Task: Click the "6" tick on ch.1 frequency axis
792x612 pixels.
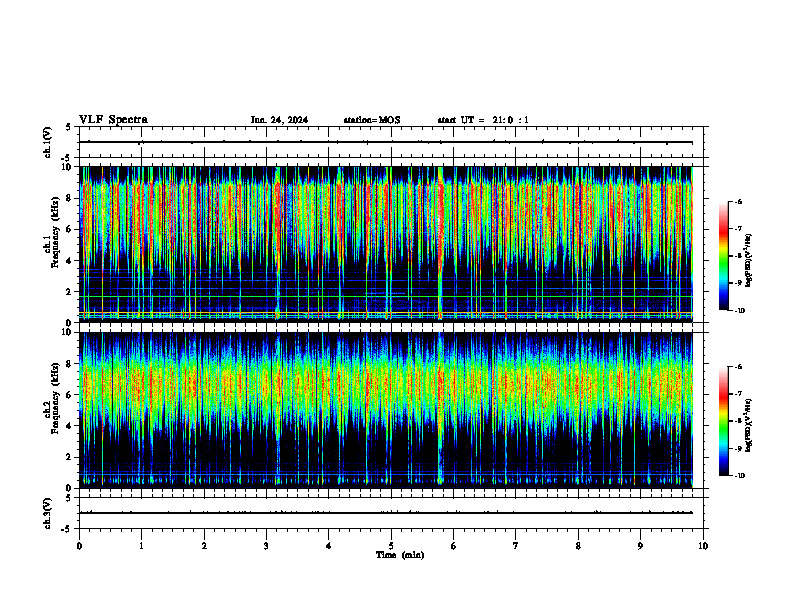Action: (70, 229)
